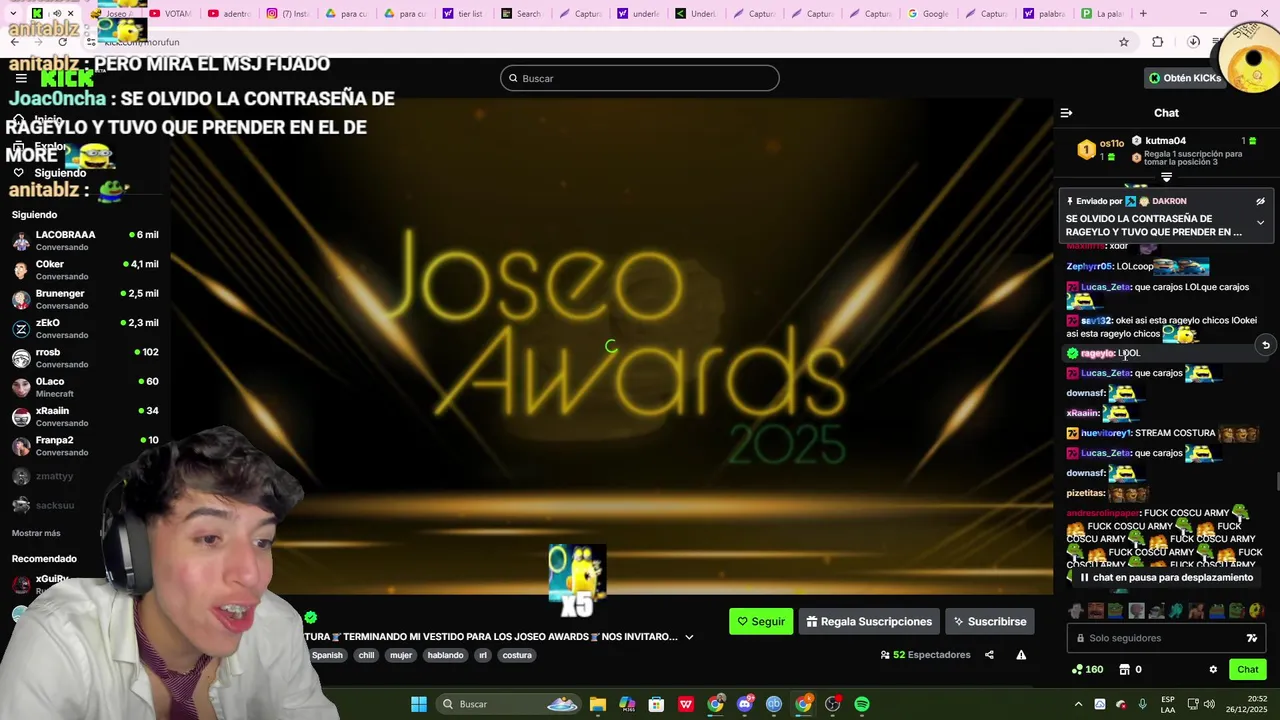Open chat settings gear icon

pos(1213,670)
